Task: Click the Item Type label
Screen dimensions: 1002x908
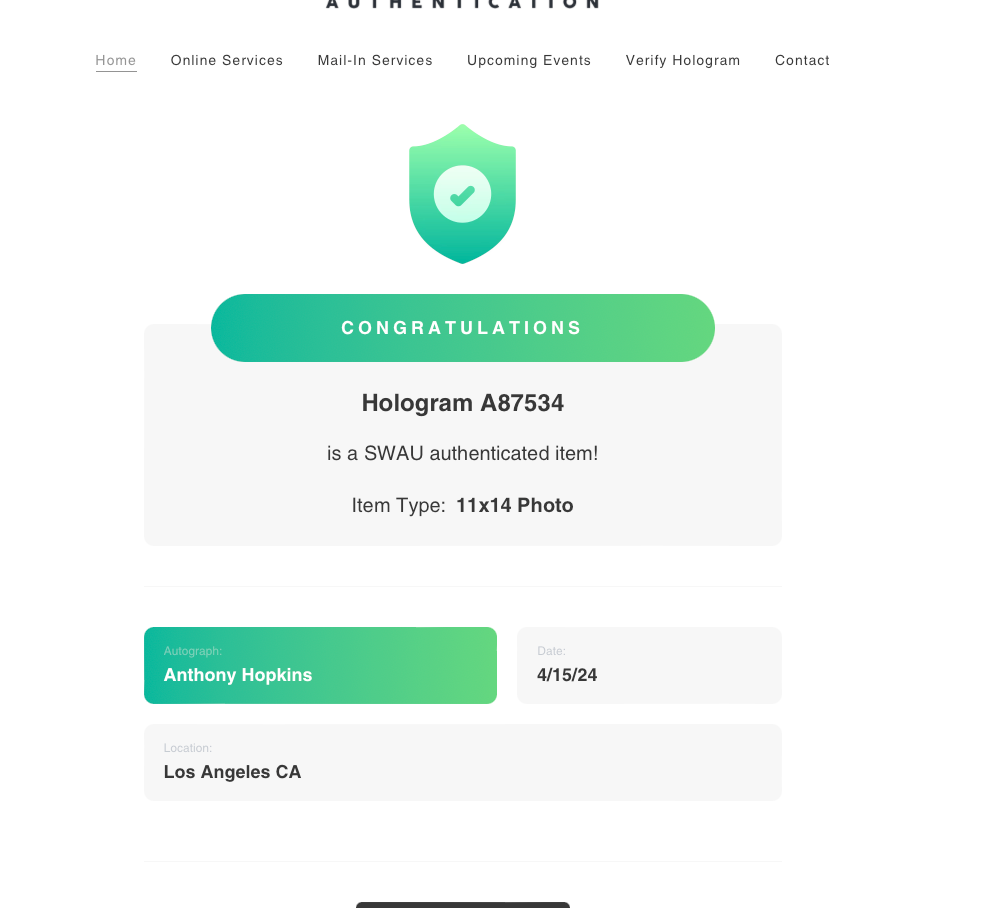Action: 398,506
